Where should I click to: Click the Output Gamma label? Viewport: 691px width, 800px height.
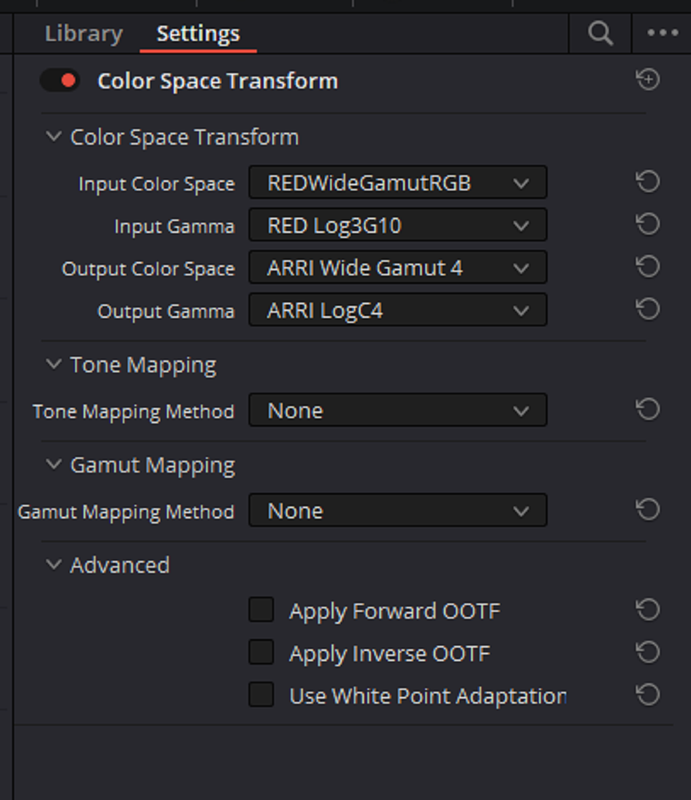coord(166,311)
